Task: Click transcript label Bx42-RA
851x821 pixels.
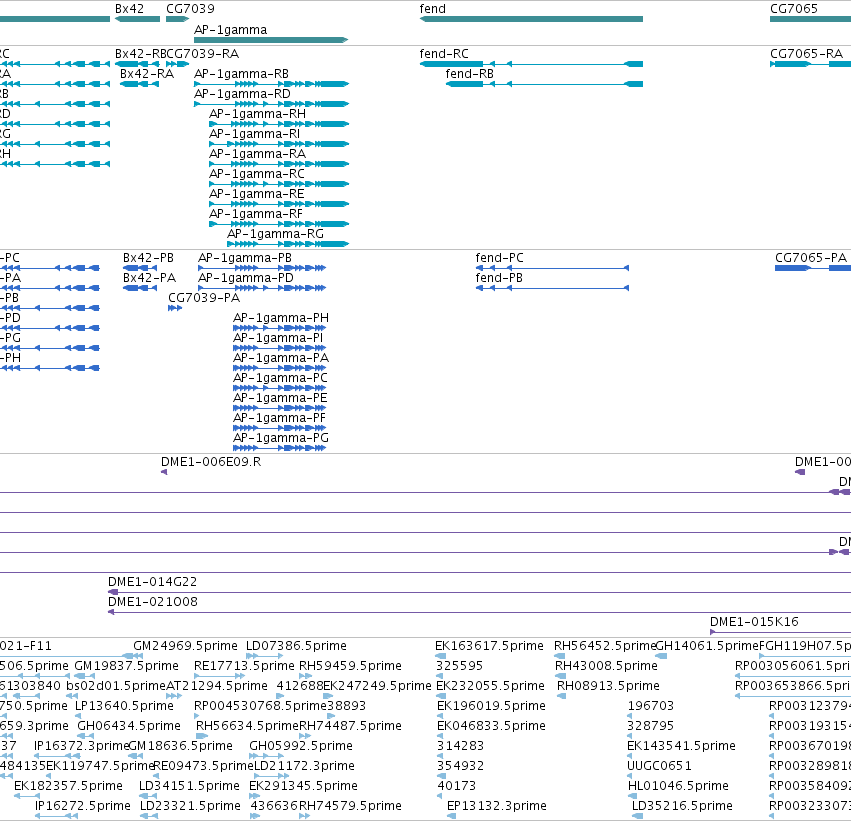Action: coord(147,74)
